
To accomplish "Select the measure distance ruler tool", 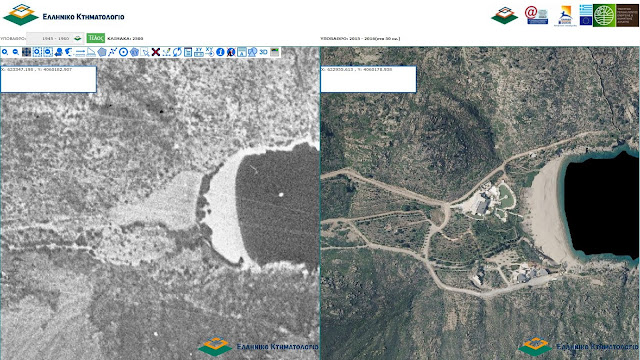I will coord(80,52).
